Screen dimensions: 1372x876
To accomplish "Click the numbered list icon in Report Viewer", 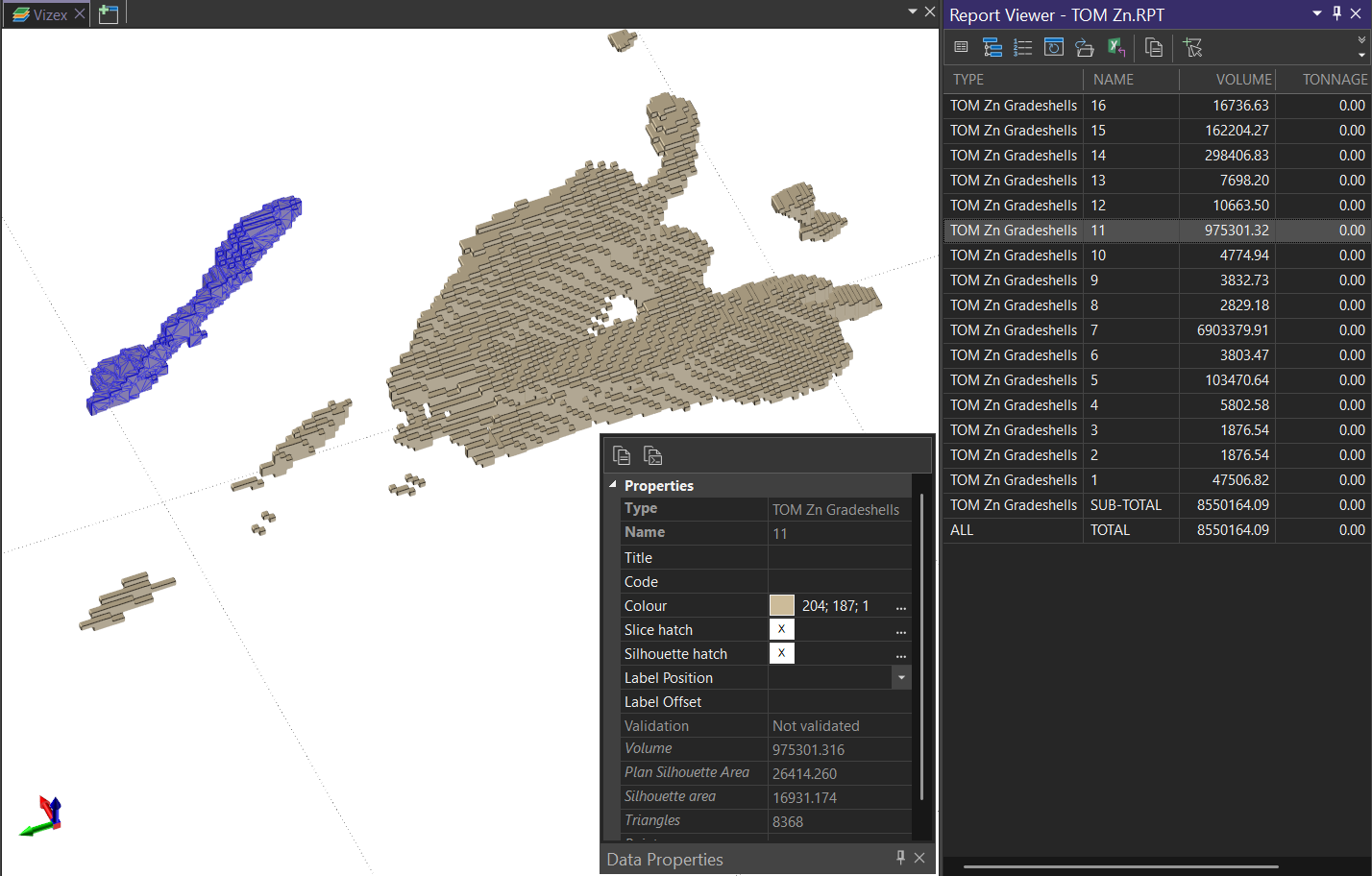I will click(x=1023, y=47).
